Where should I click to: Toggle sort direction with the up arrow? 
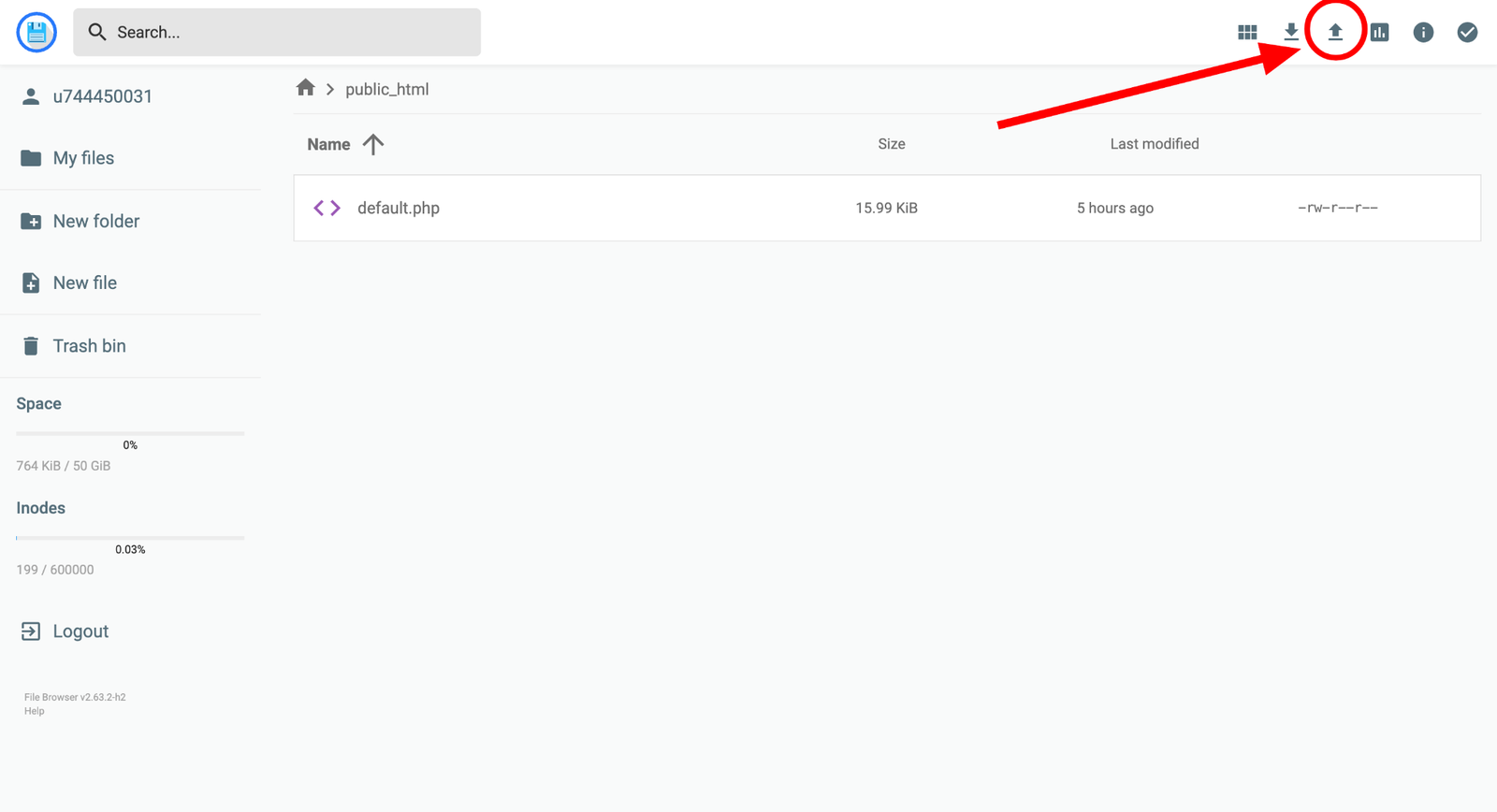pos(373,144)
